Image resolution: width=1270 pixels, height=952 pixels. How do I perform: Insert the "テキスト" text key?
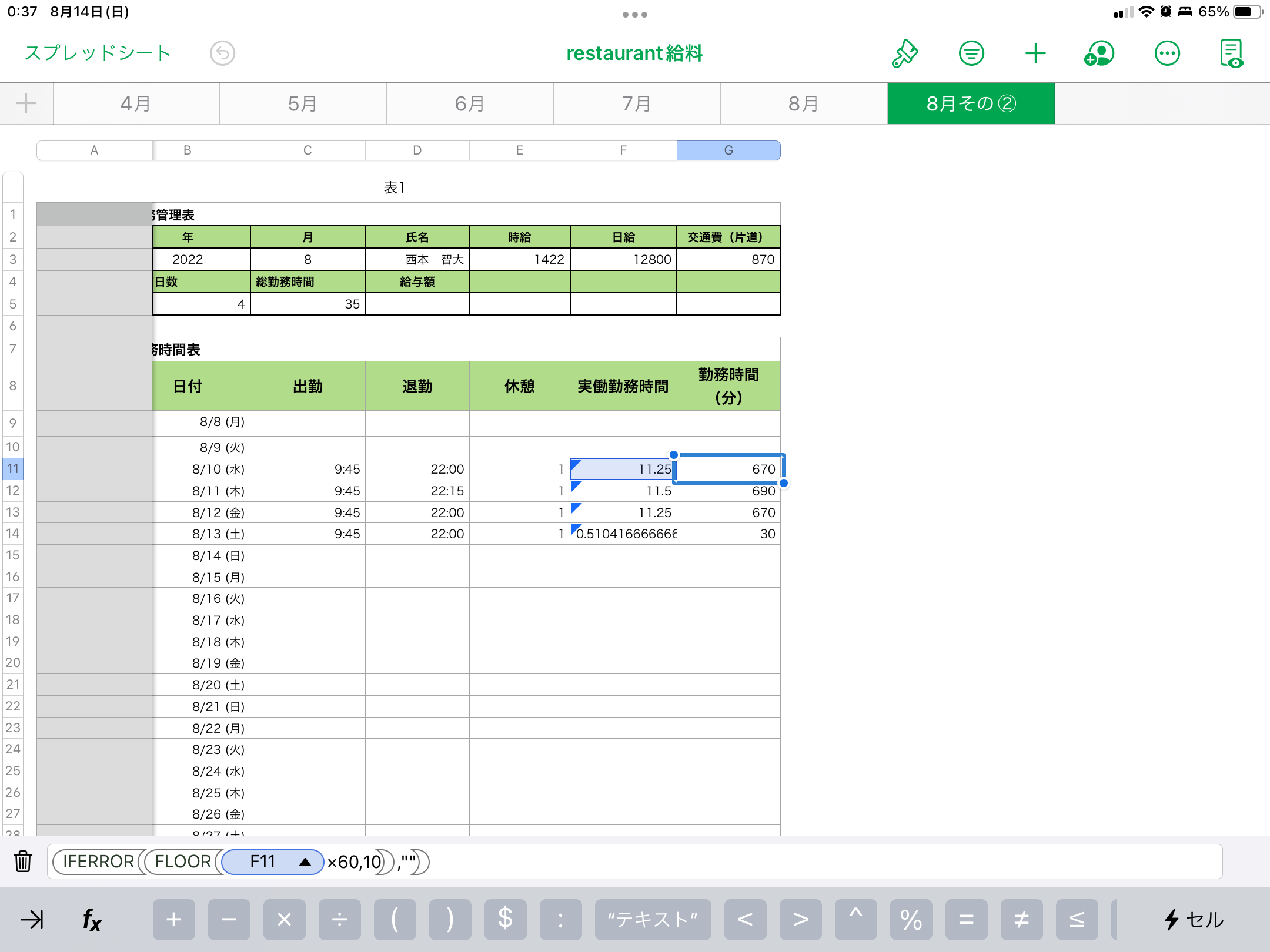coord(653,920)
